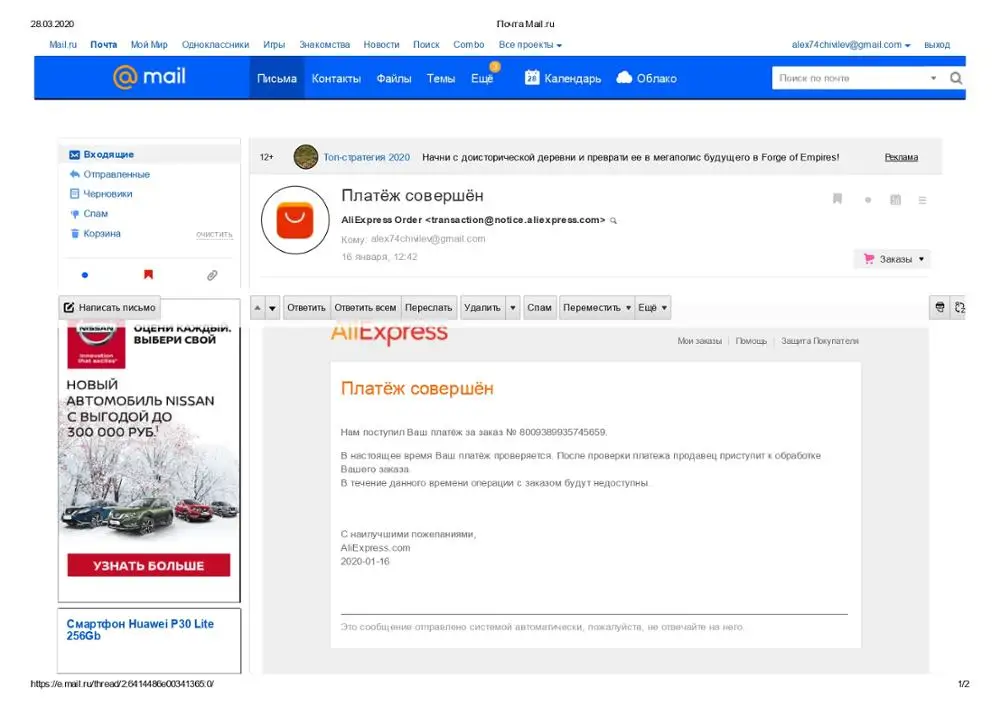Click the @mail logo

pyautogui.click(x=149, y=77)
